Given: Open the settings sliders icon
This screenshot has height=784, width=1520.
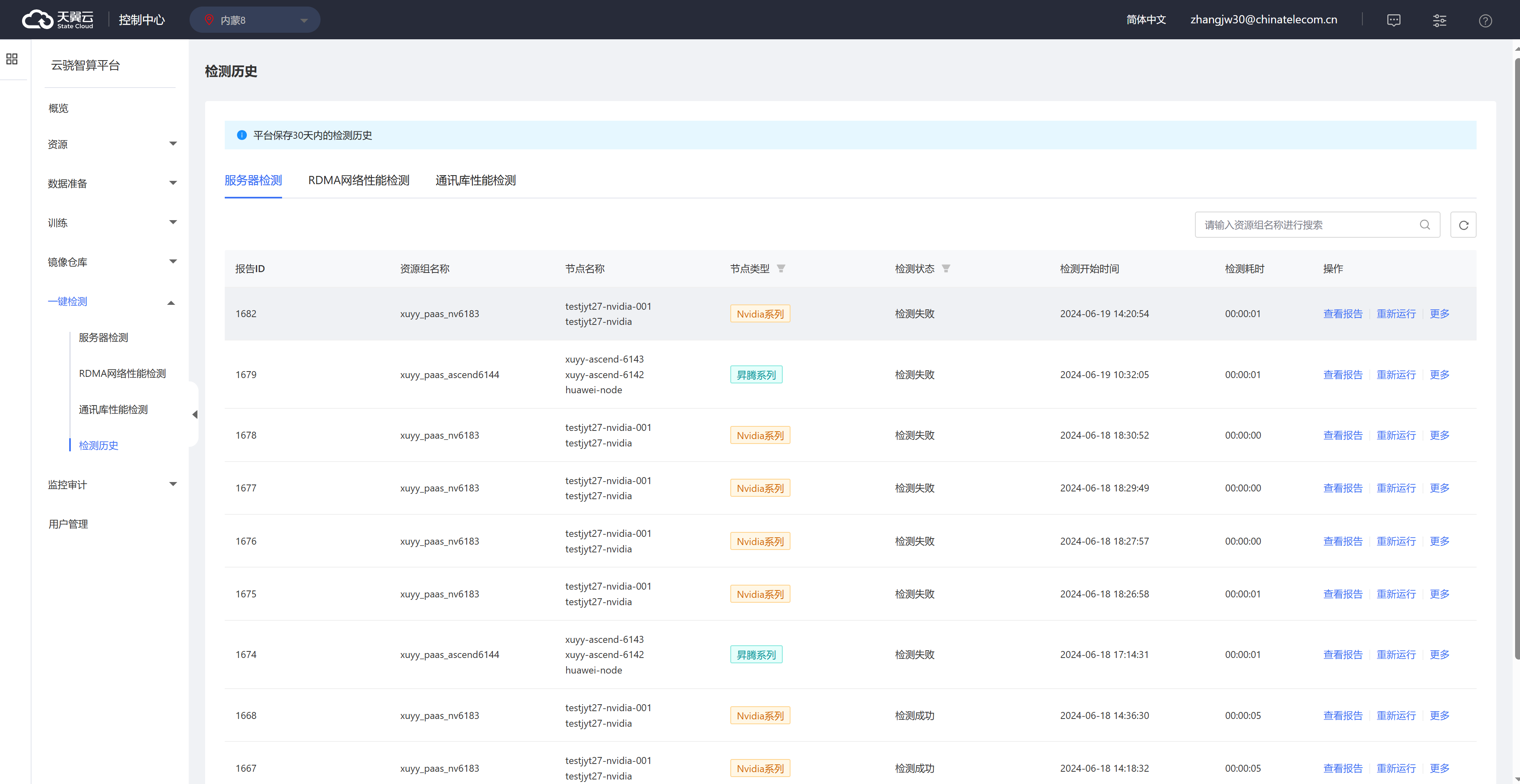Looking at the screenshot, I should click(1440, 20).
